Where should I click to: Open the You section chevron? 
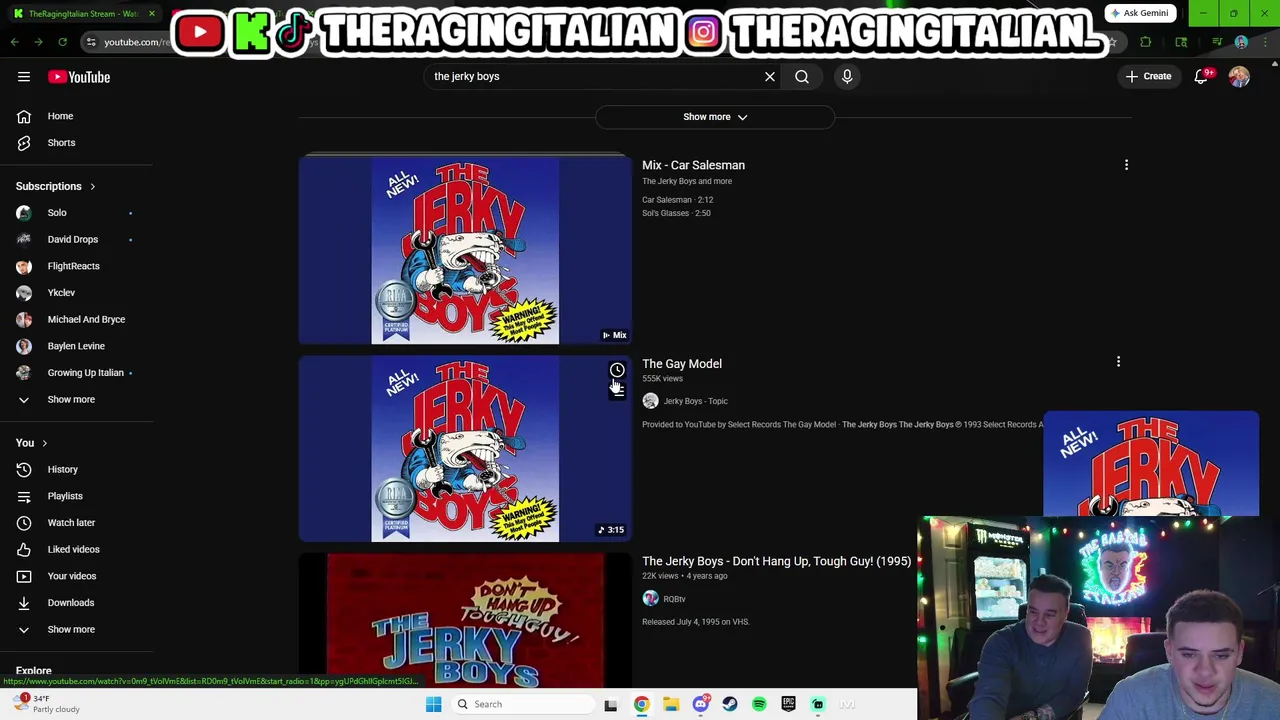click(x=44, y=443)
